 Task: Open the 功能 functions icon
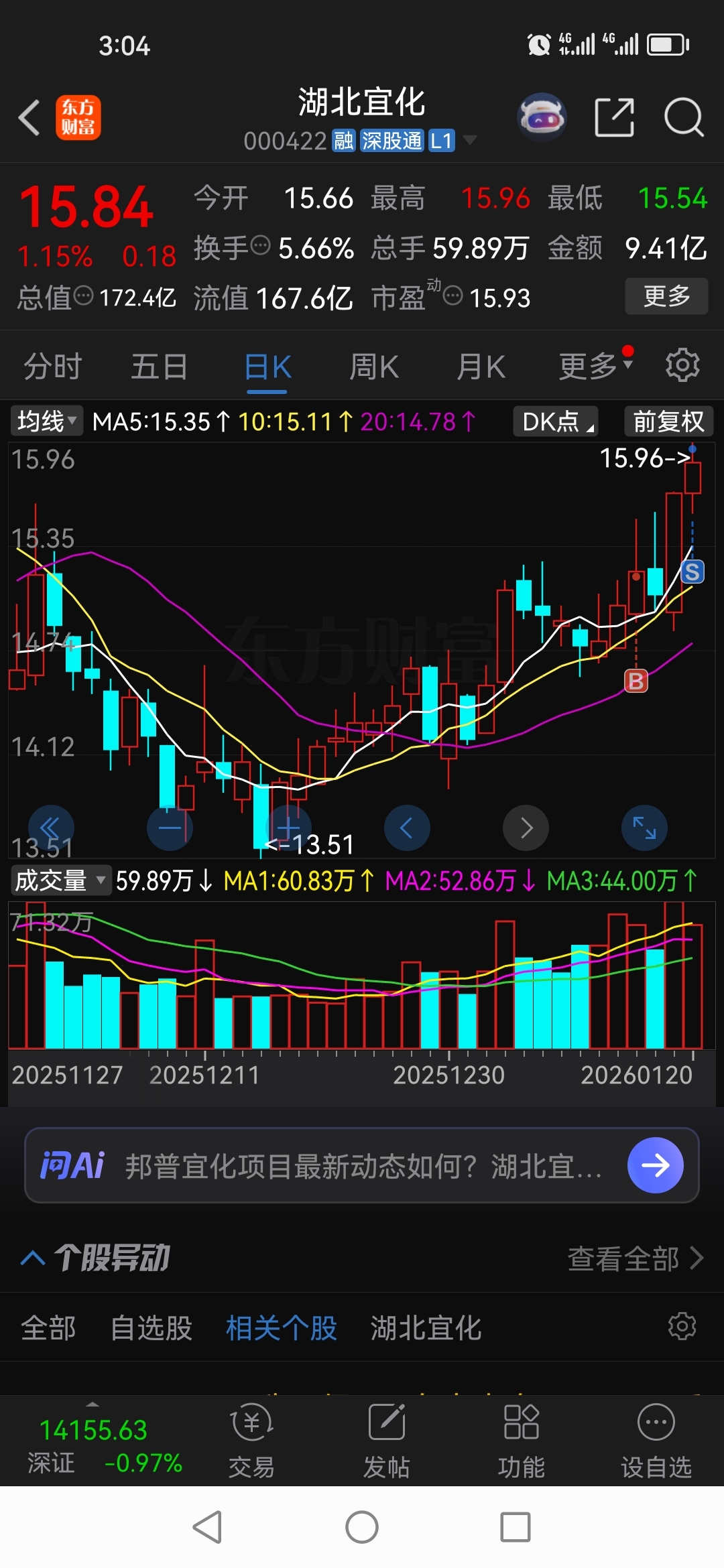click(521, 1440)
